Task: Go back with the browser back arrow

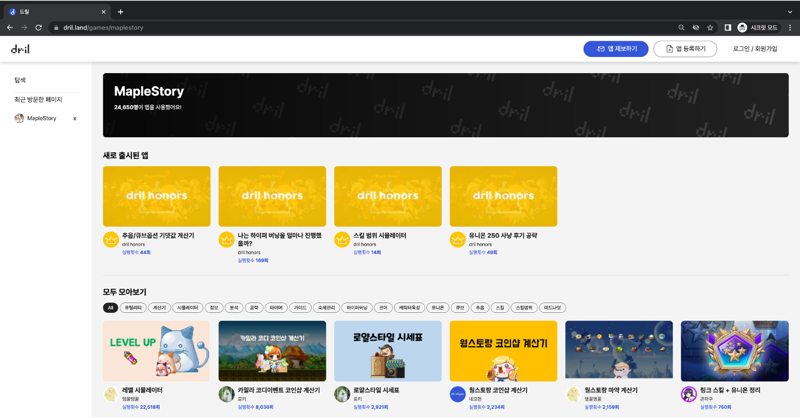Action: [10, 28]
